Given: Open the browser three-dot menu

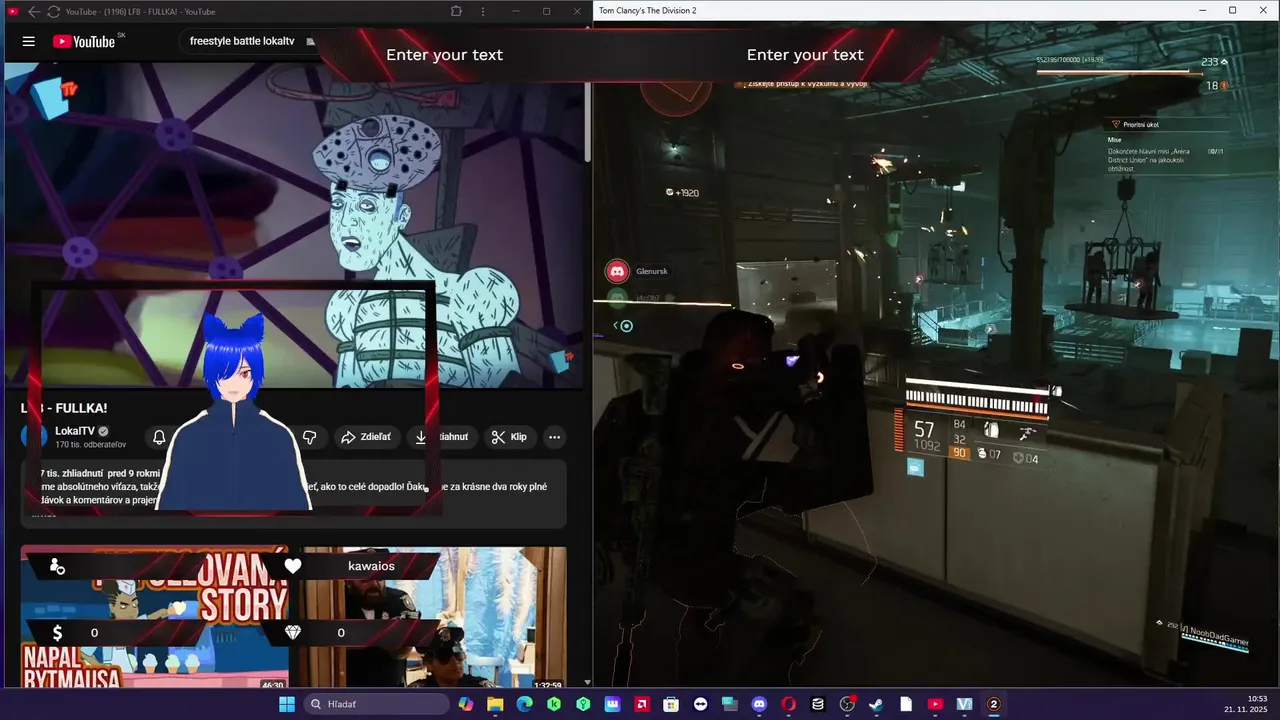Looking at the screenshot, I should [483, 11].
